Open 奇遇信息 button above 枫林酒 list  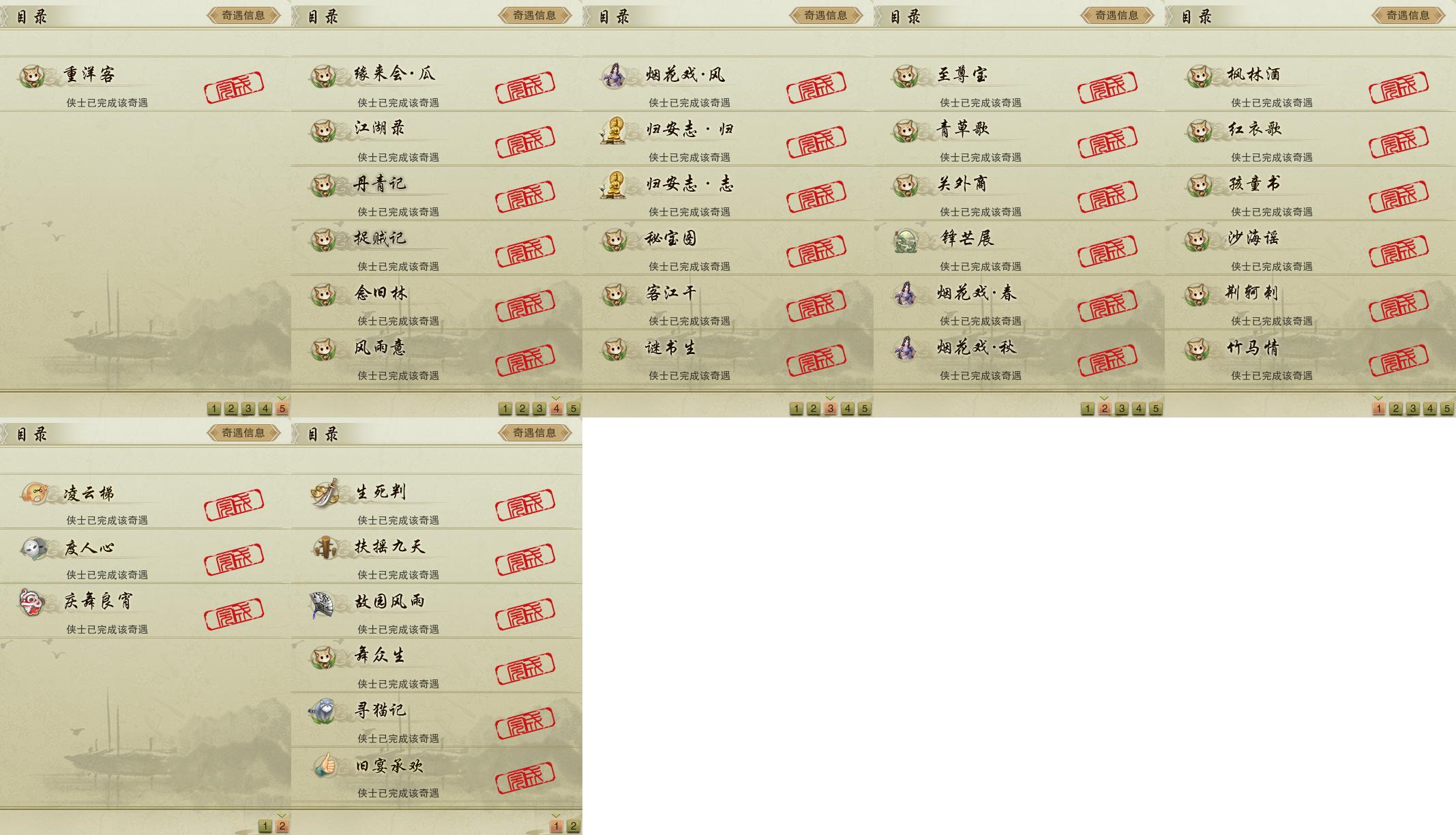pos(1408,15)
